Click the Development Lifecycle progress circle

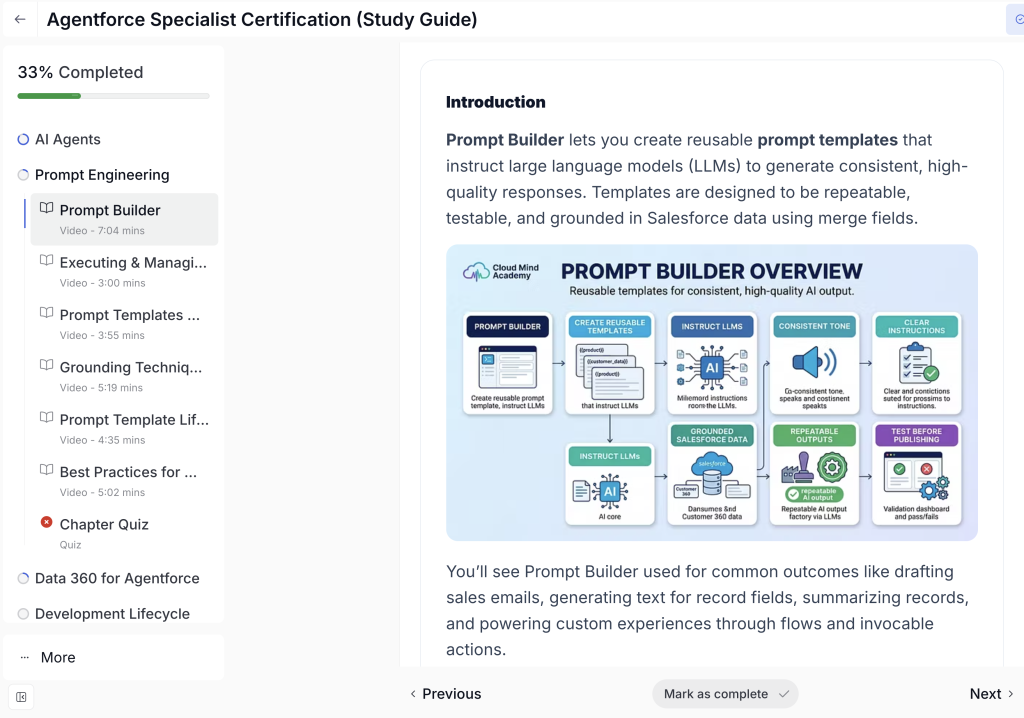click(x=24, y=613)
